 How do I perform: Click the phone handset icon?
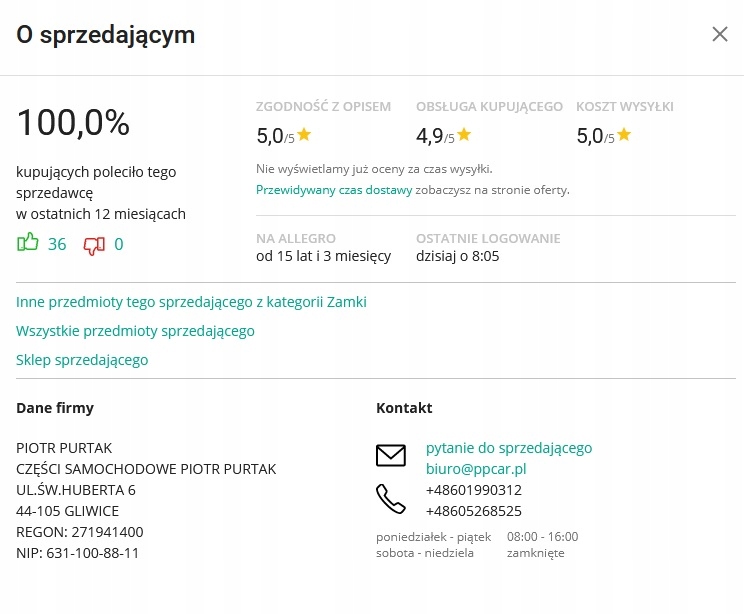[391, 499]
